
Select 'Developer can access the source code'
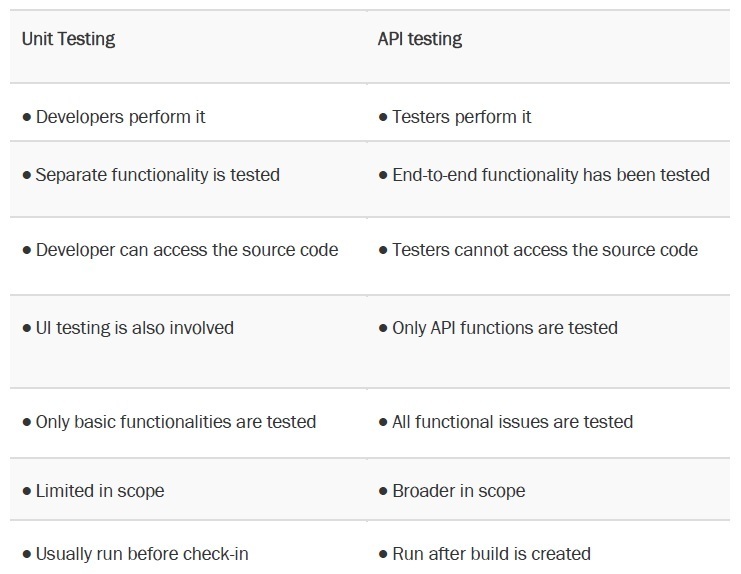pyautogui.click(x=187, y=250)
